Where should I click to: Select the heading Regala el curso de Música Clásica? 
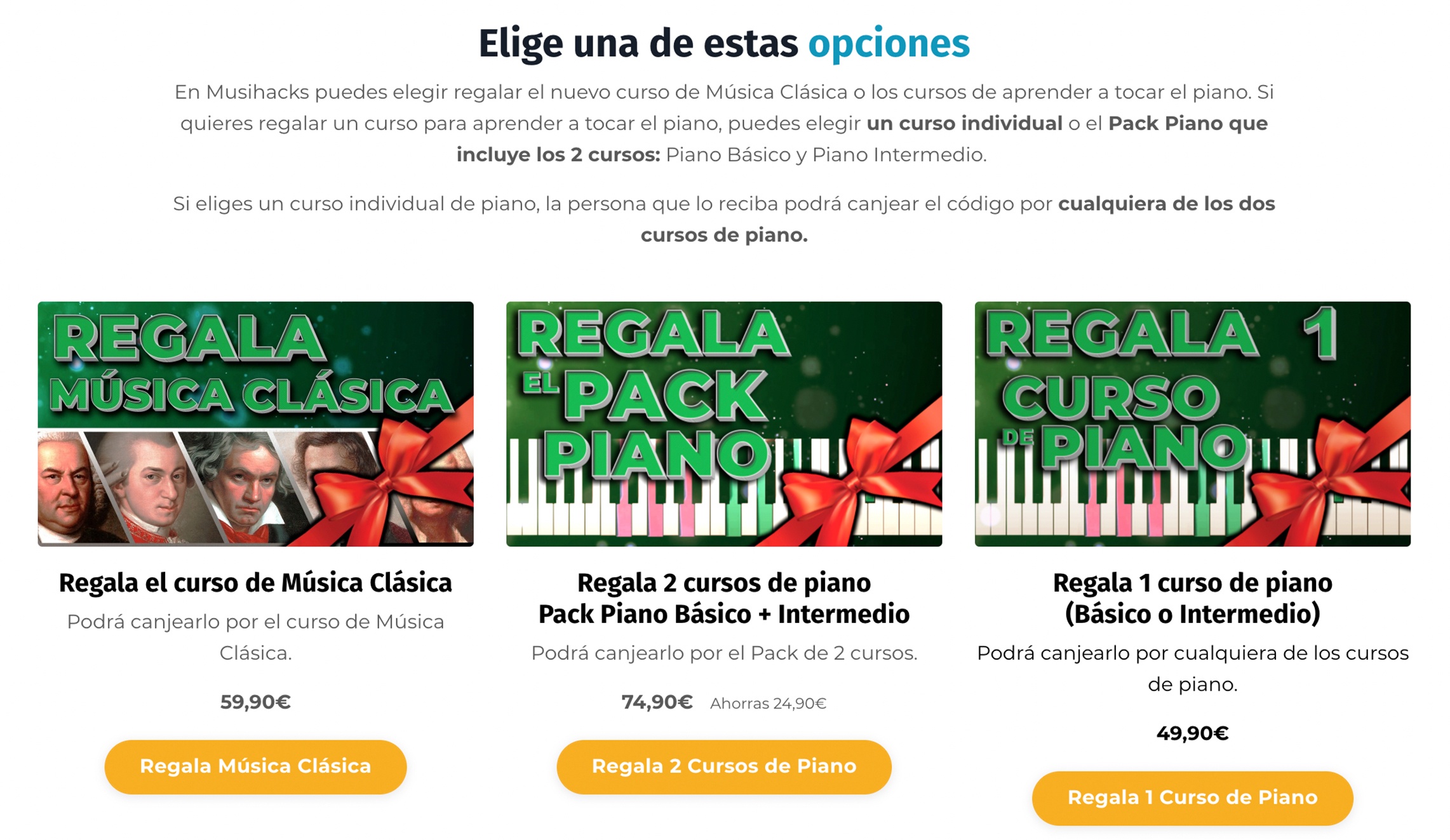[255, 583]
